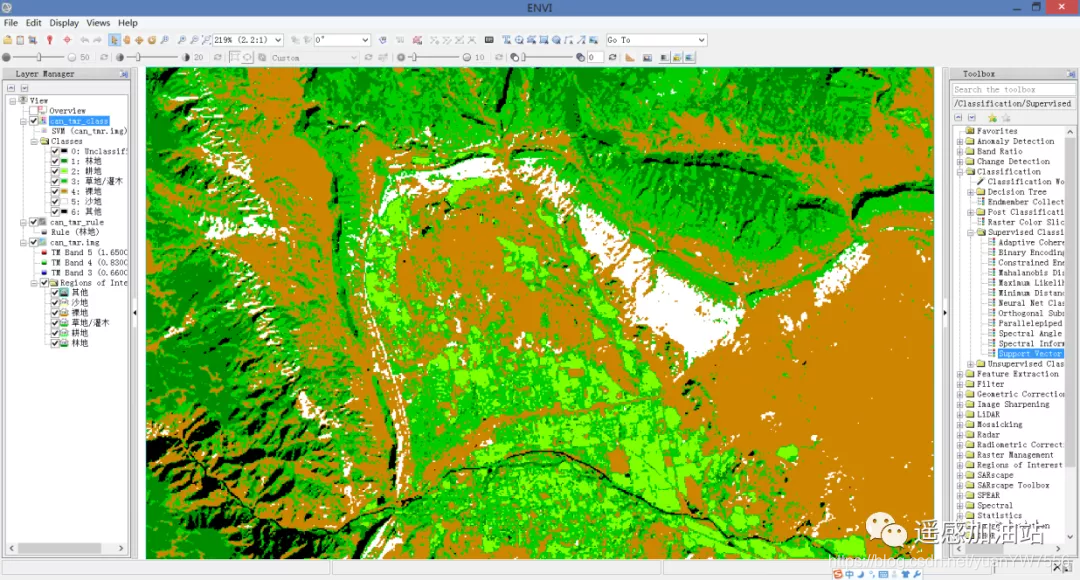This screenshot has width=1080, height=580.
Task: Open the Edit menu
Action: pyautogui.click(x=34, y=23)
